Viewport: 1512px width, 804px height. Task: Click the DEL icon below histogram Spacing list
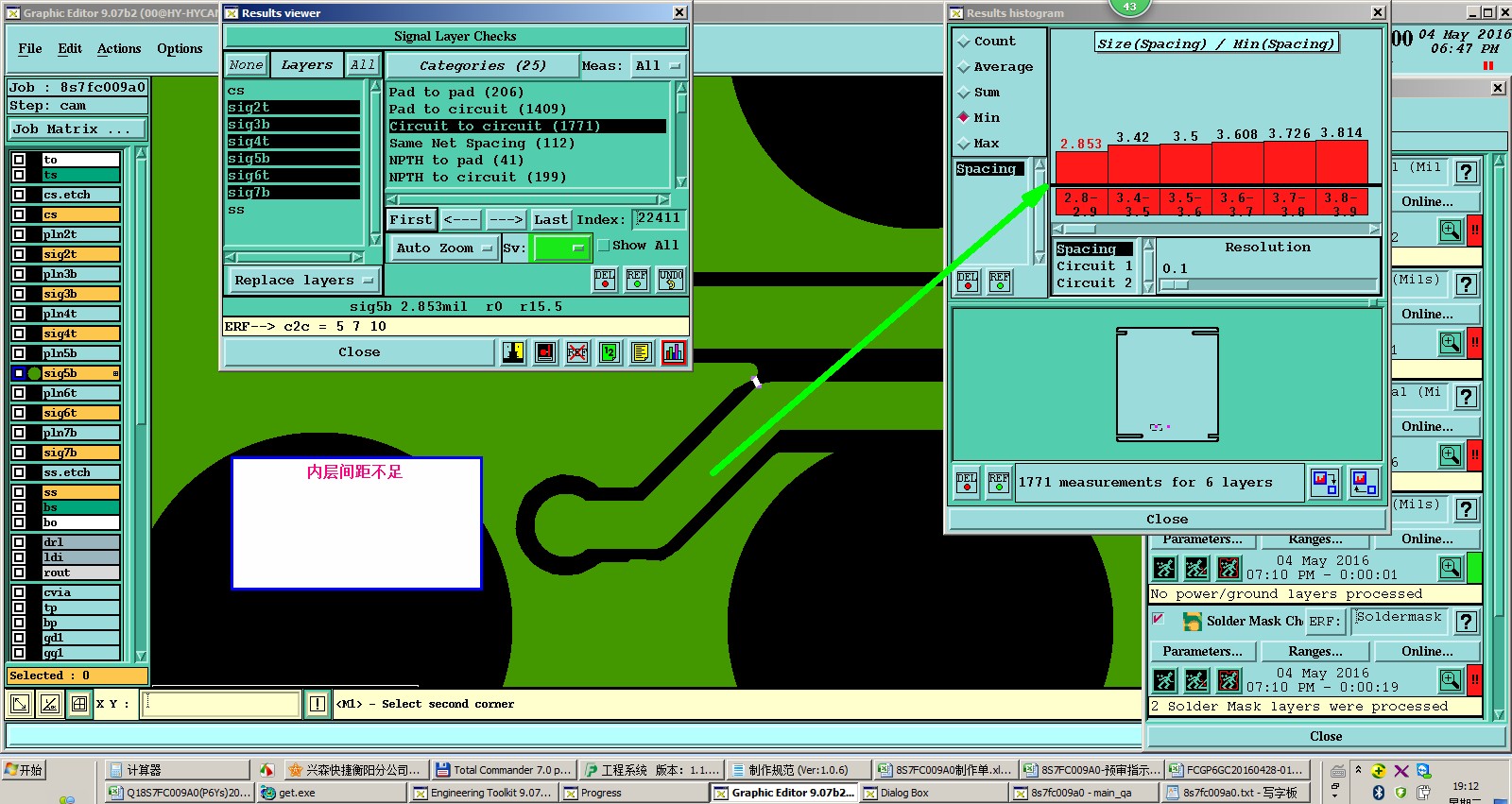coord(968,282)
